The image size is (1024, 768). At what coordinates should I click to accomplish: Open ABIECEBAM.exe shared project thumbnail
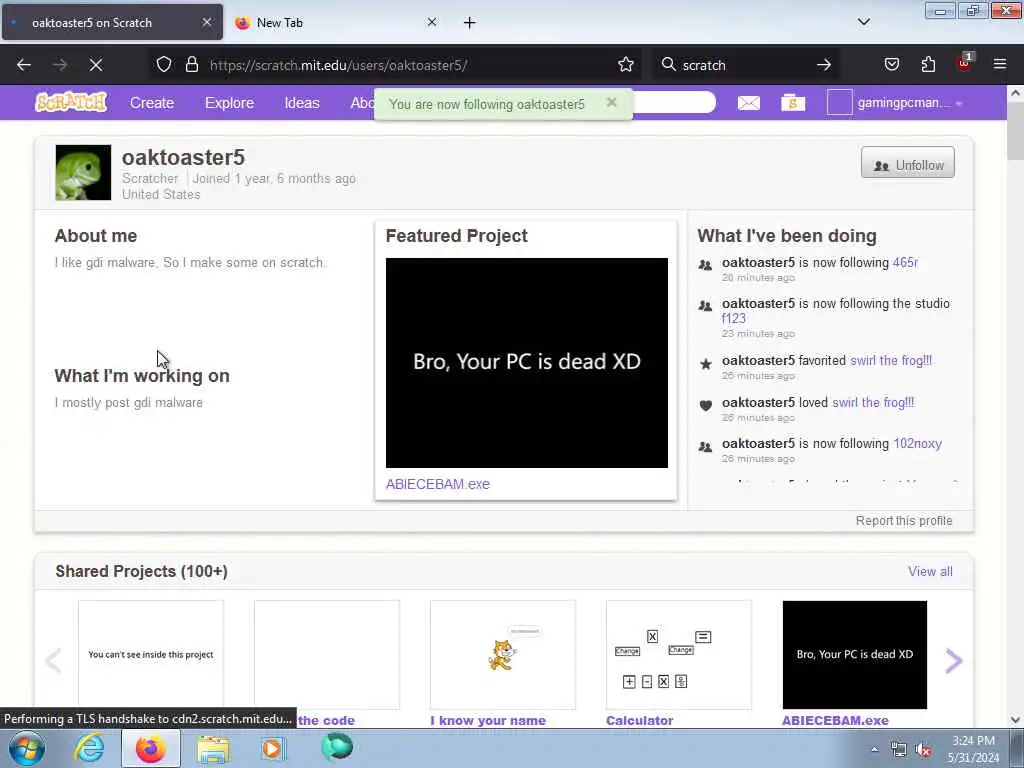click(x=854, y=654)
